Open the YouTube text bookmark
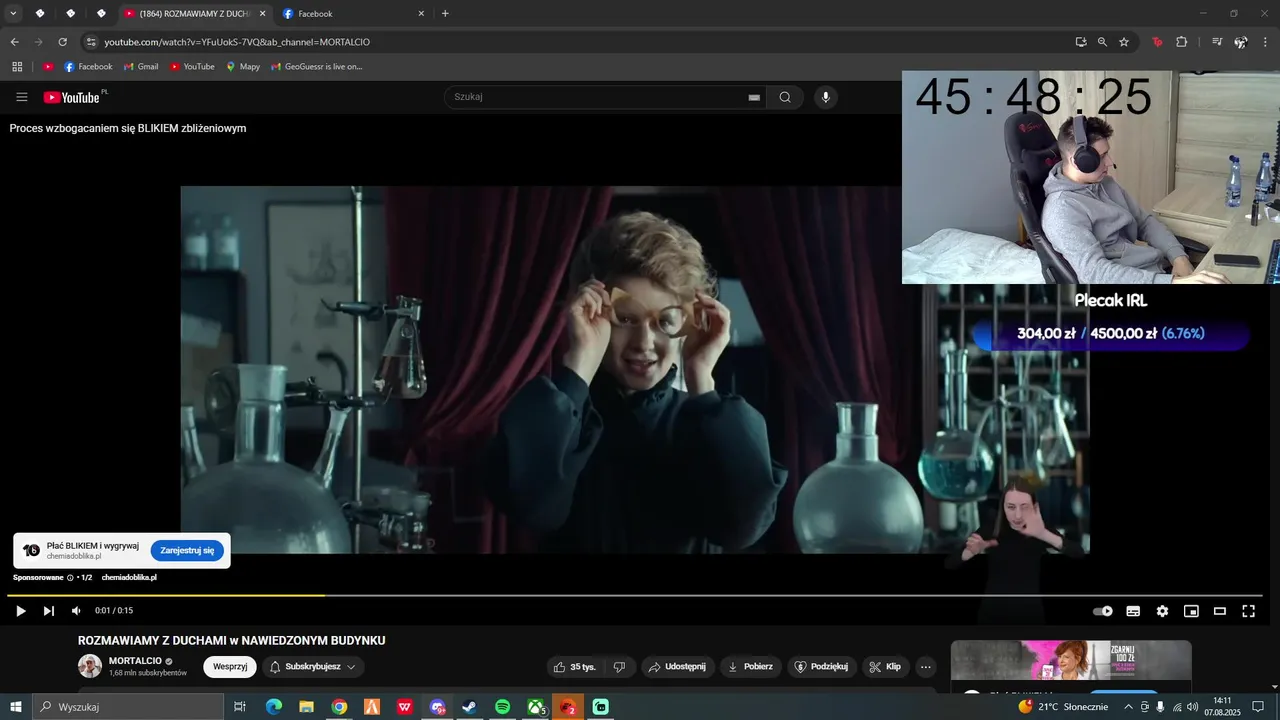The width and height of the screenshot is (1280, 720). point(192,67)
